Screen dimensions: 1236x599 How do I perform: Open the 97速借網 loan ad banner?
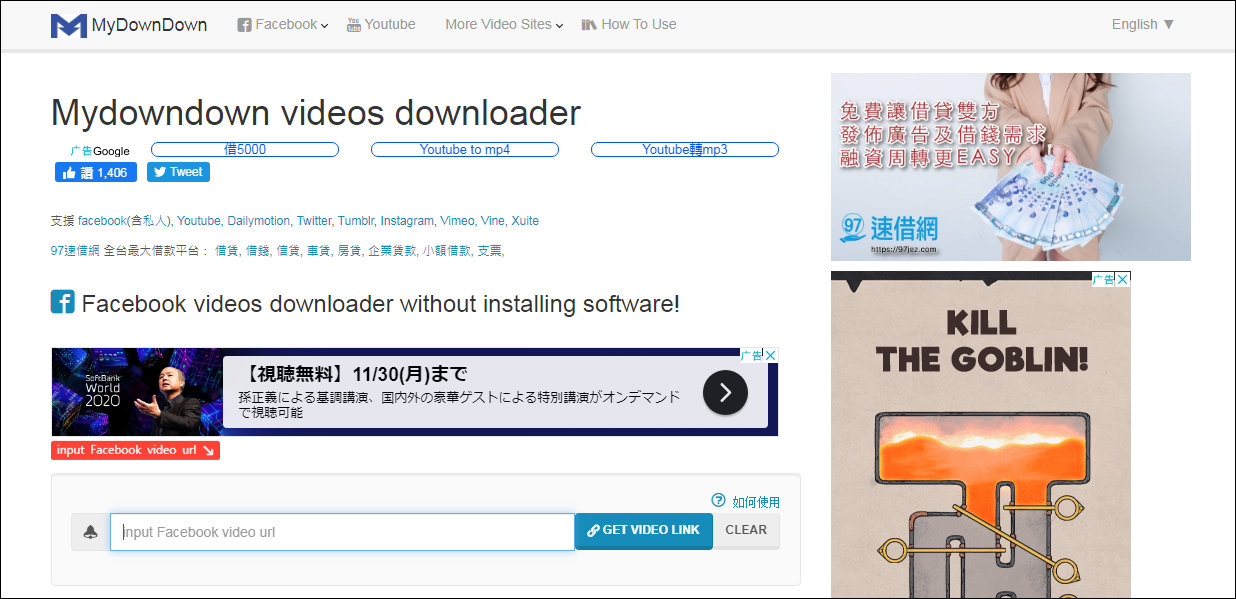(1011, 166)
